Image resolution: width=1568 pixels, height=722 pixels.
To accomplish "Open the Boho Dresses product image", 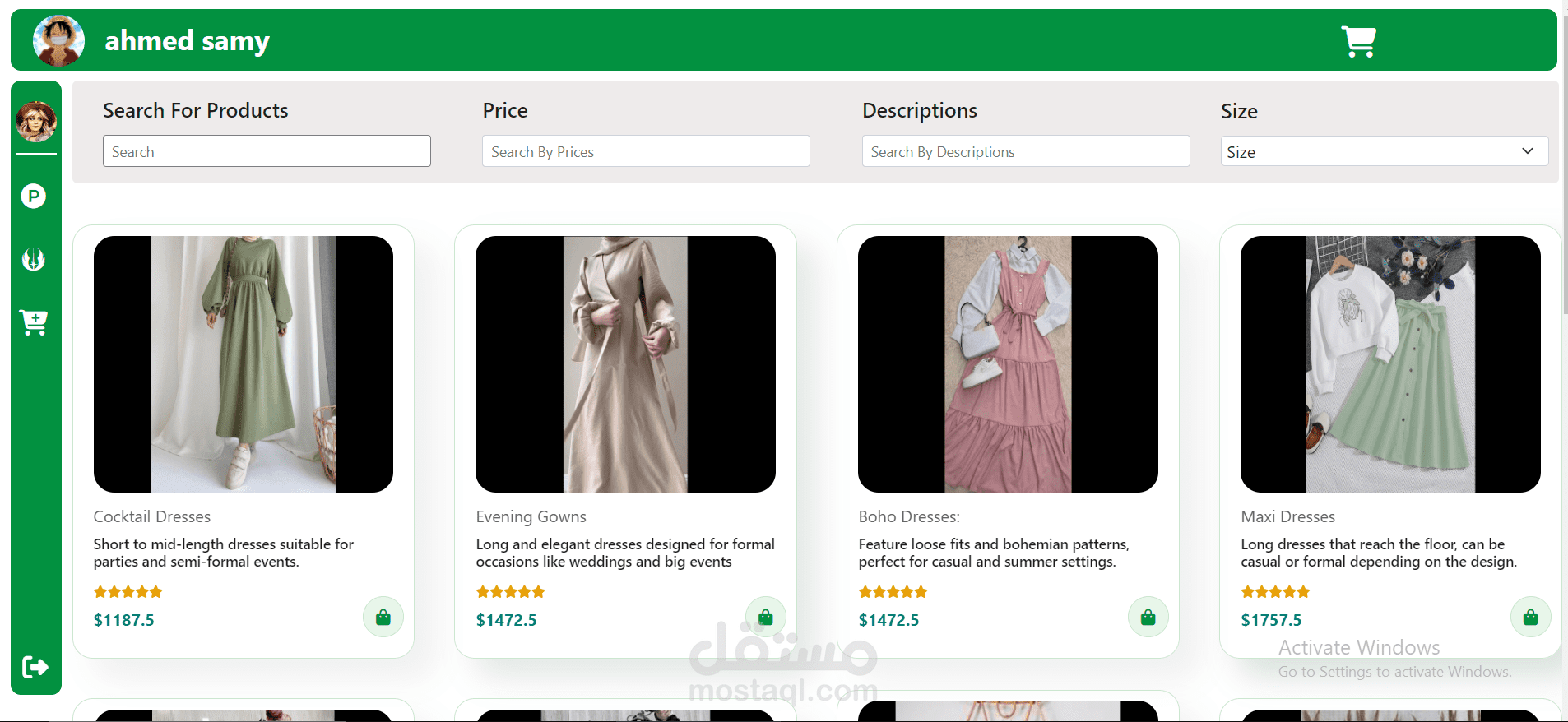I will tap(1008, 364).
